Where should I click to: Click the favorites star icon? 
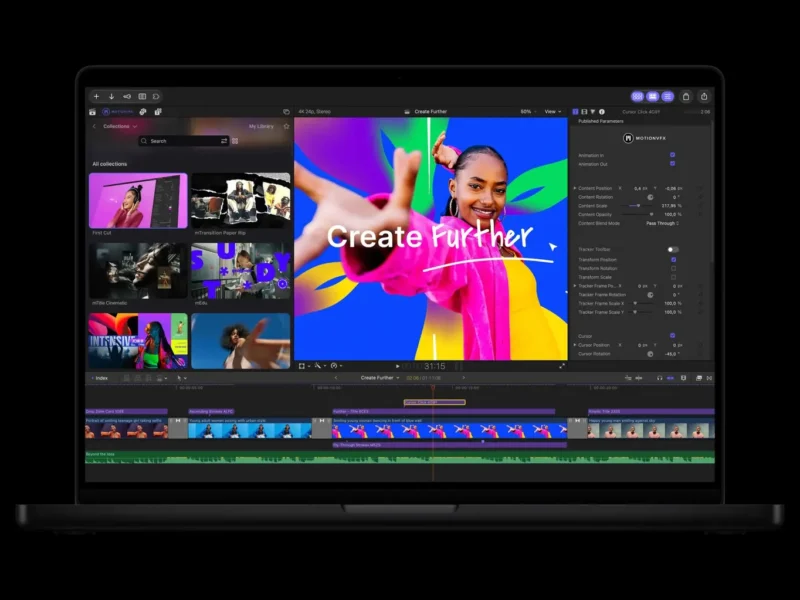pyautogui.click(x=286, y=126)
